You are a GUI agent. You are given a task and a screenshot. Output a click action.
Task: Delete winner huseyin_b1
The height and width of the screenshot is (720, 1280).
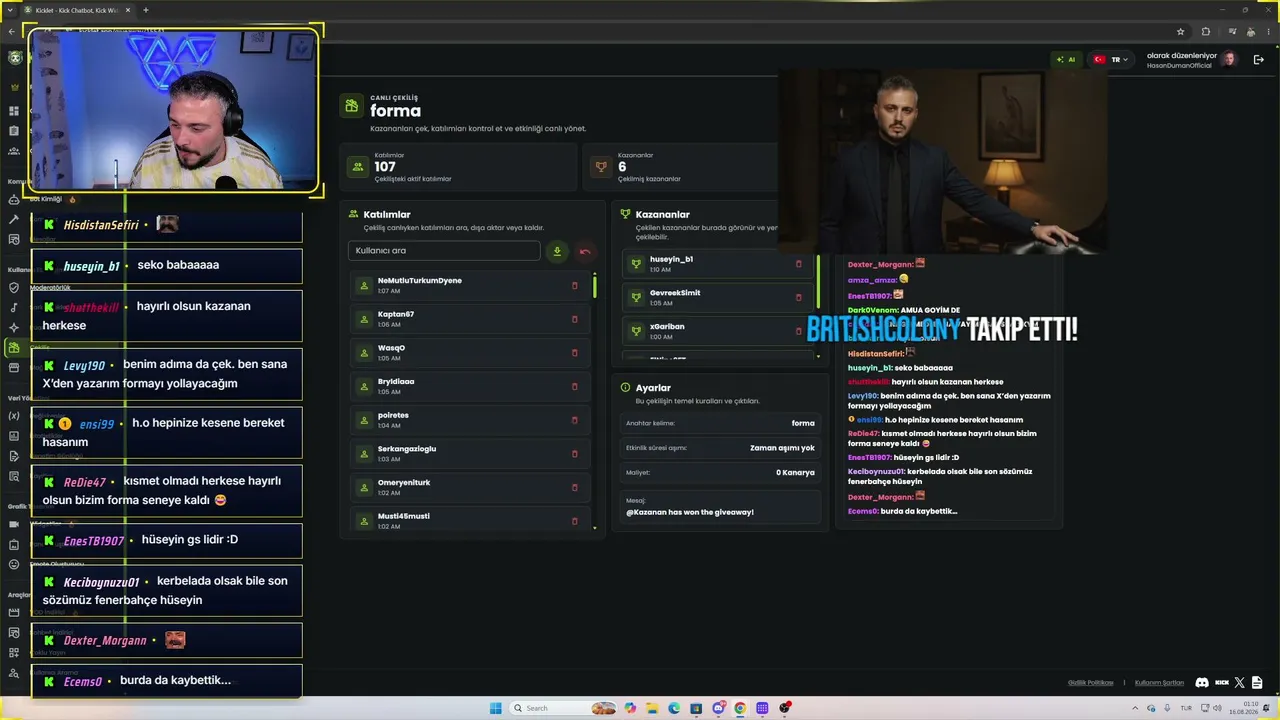coord(798,264)
